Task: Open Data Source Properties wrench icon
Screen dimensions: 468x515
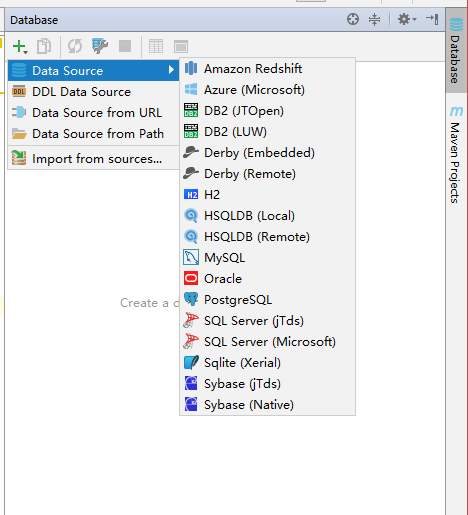Action: click(100, 46)
